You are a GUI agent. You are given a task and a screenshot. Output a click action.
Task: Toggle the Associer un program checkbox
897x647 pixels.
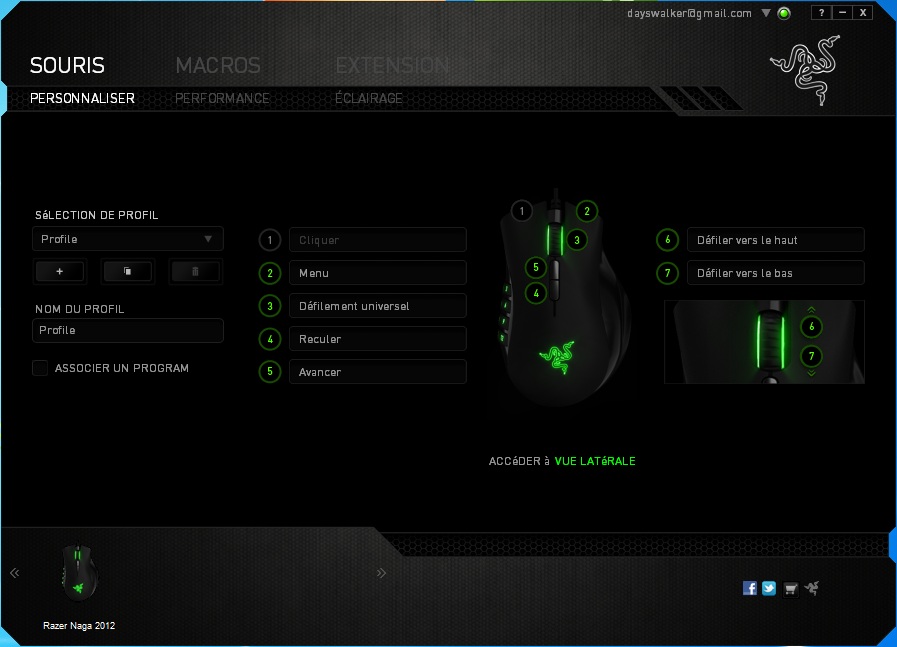(40, 368)
